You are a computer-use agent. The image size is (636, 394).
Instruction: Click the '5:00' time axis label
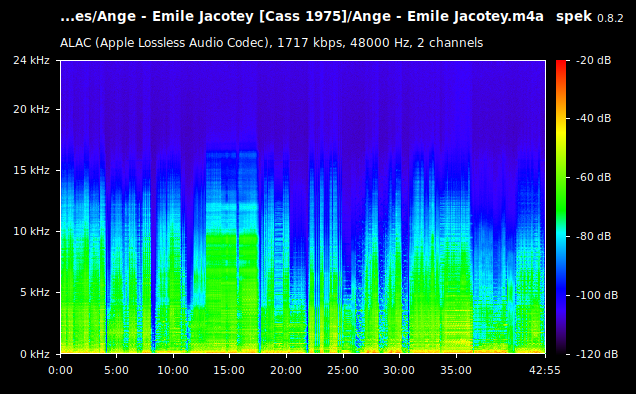point(116,370)
